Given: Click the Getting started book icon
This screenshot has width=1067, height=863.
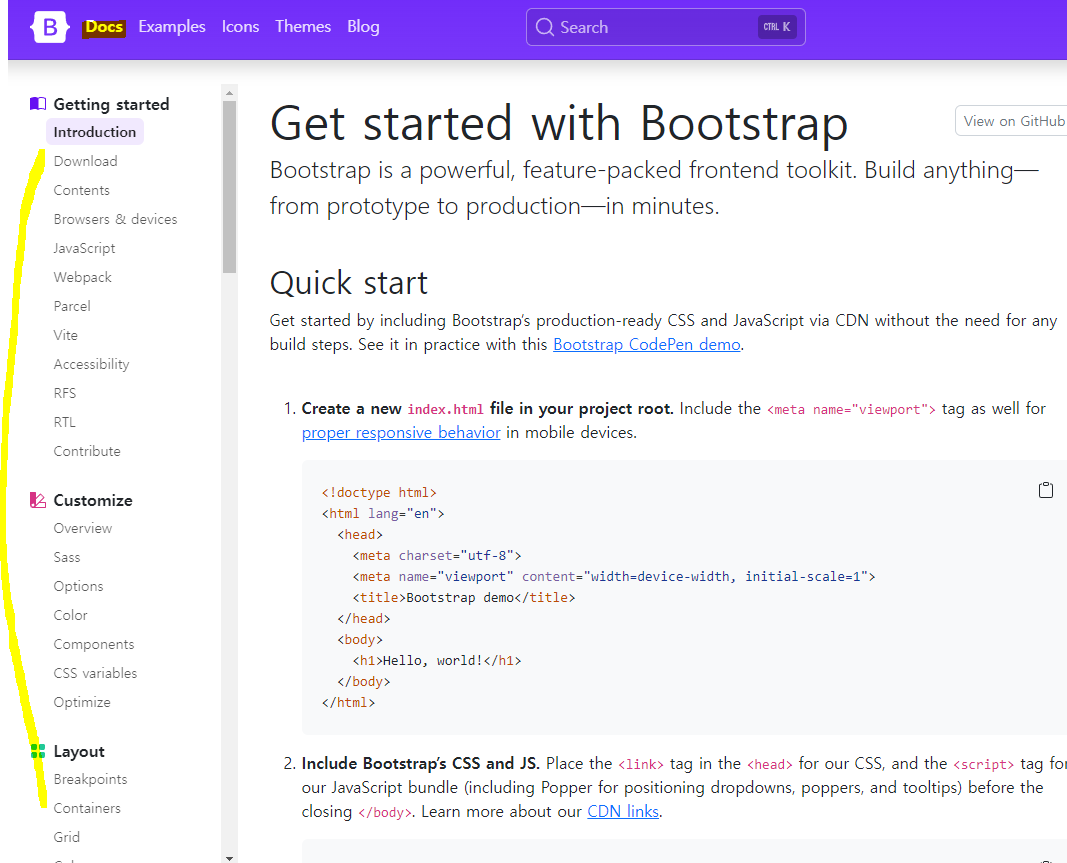Looking at the screenshot, I should [x=38, y=104].
